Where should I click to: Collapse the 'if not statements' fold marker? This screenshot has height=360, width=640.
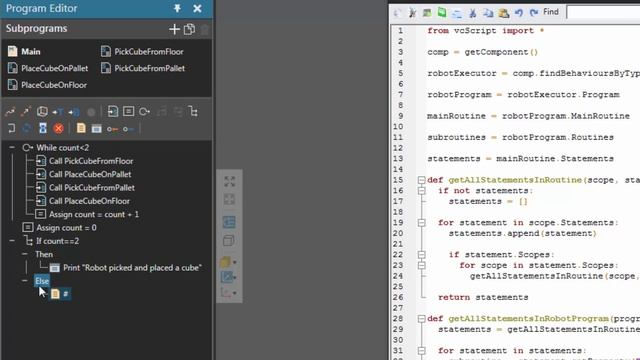[422, 191]
